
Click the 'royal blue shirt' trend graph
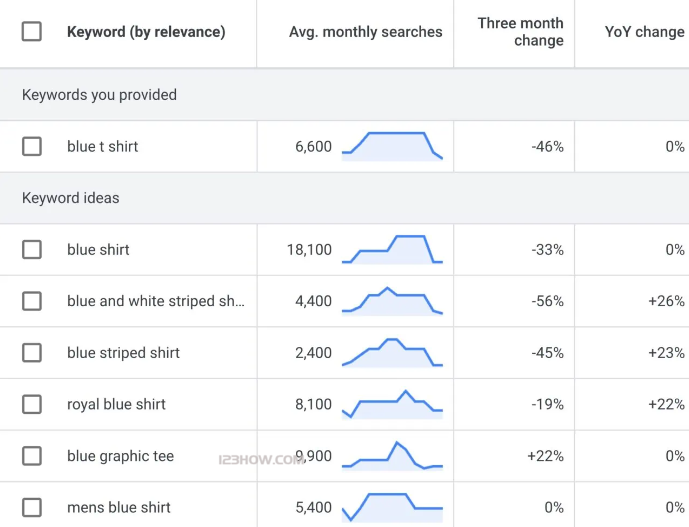tap(392, 404)
